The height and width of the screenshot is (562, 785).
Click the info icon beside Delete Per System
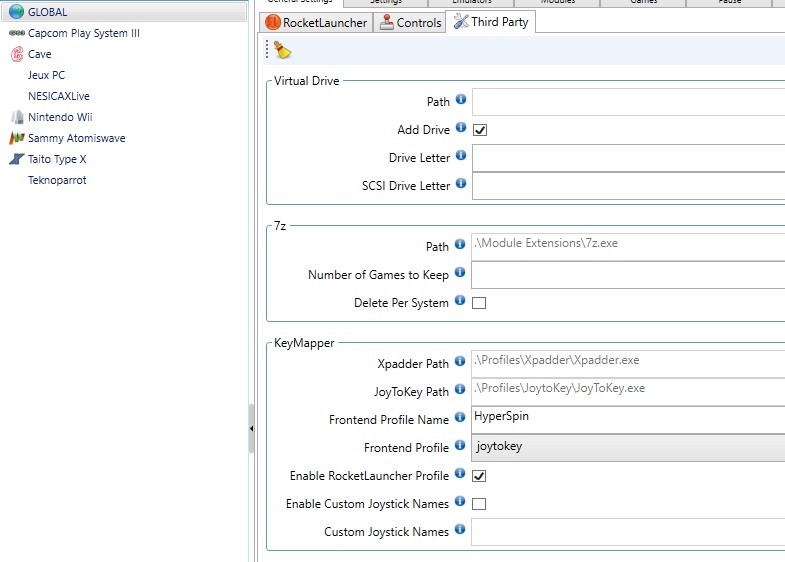coord(460,300)
